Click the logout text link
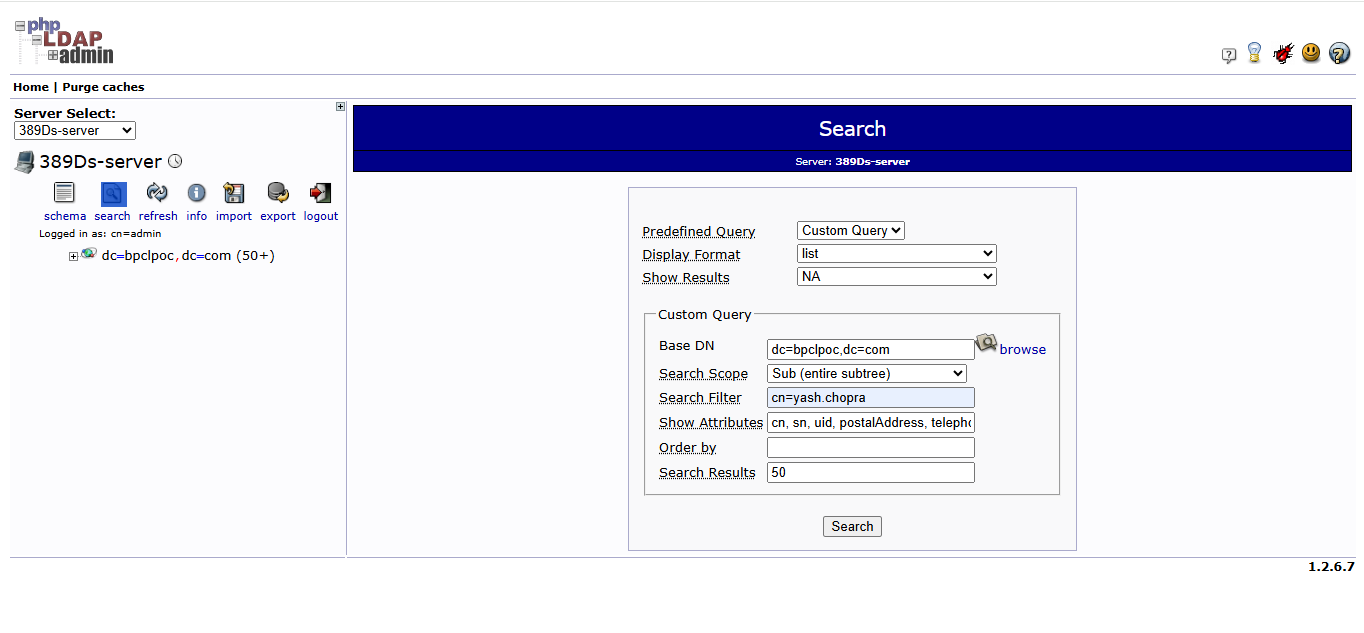 (321, 216)
